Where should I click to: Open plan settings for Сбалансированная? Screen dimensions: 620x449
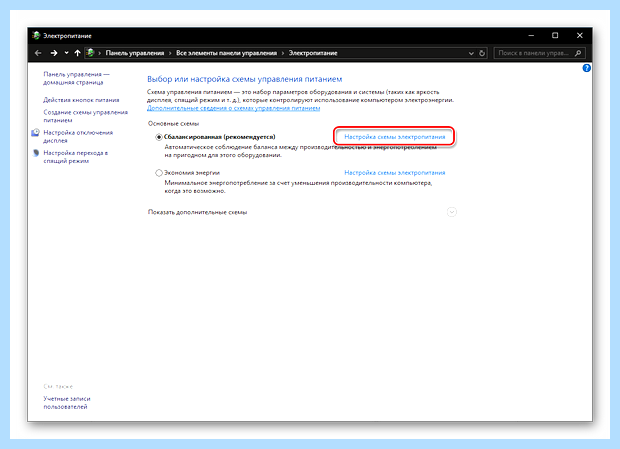click(395, 137)
